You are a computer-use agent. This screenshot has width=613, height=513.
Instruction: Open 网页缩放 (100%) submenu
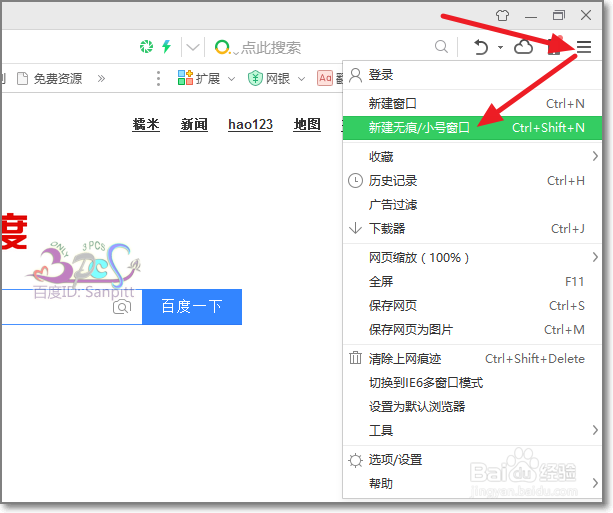(x=472, y=257)
